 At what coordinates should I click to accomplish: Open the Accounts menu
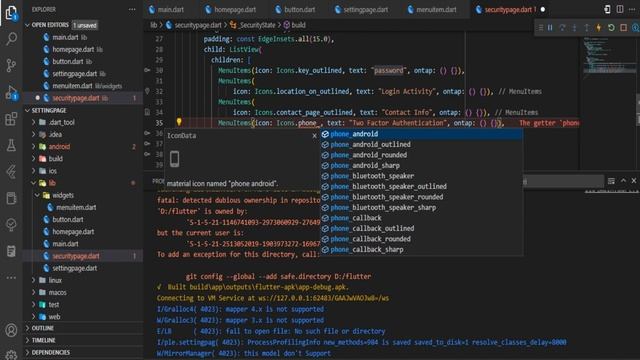click(11, 330)
